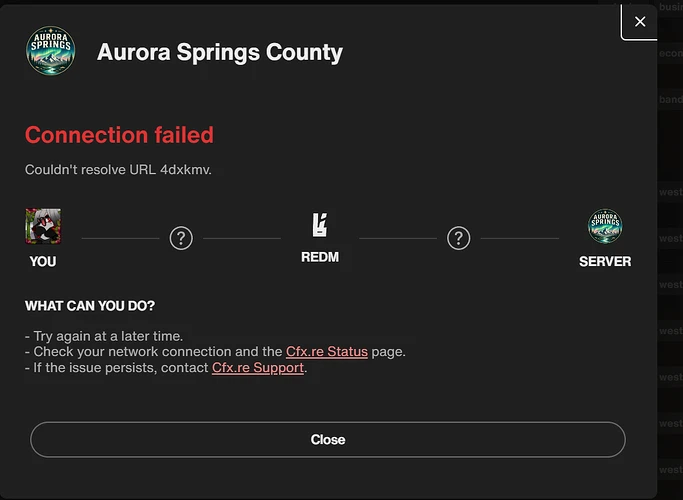Close the dialog with the X icon

click(x=640, y=21)
